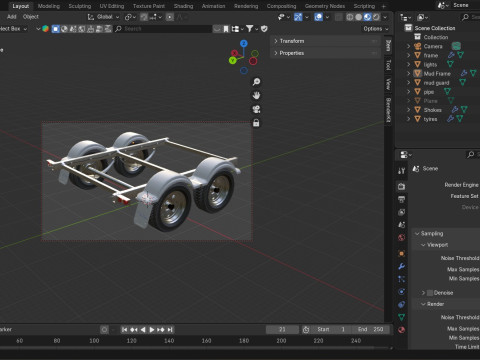Click the pan hand viewport icon
Viewport: 480px width, 360px height.
256,95
